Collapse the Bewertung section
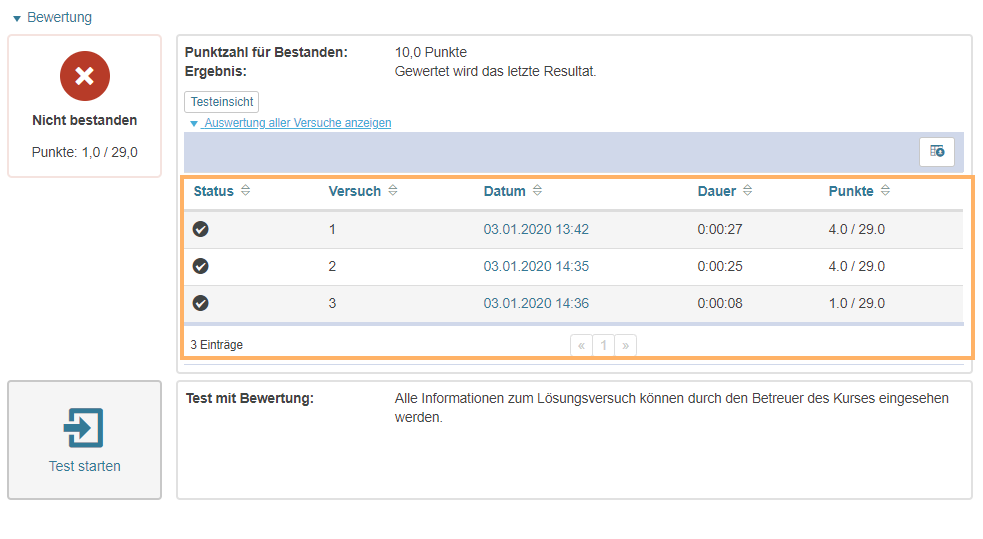 point(52,18)
